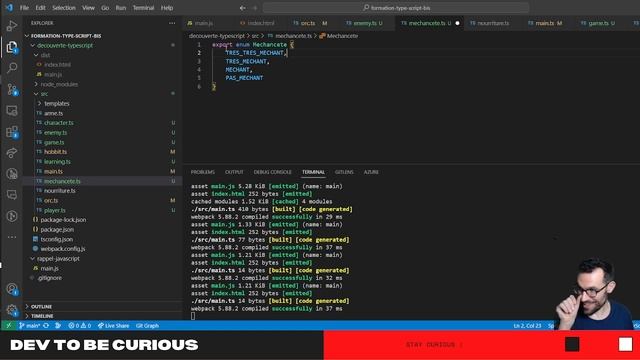Switch to the GitLens panel tab
640x360 pixels.
[344, 172]
